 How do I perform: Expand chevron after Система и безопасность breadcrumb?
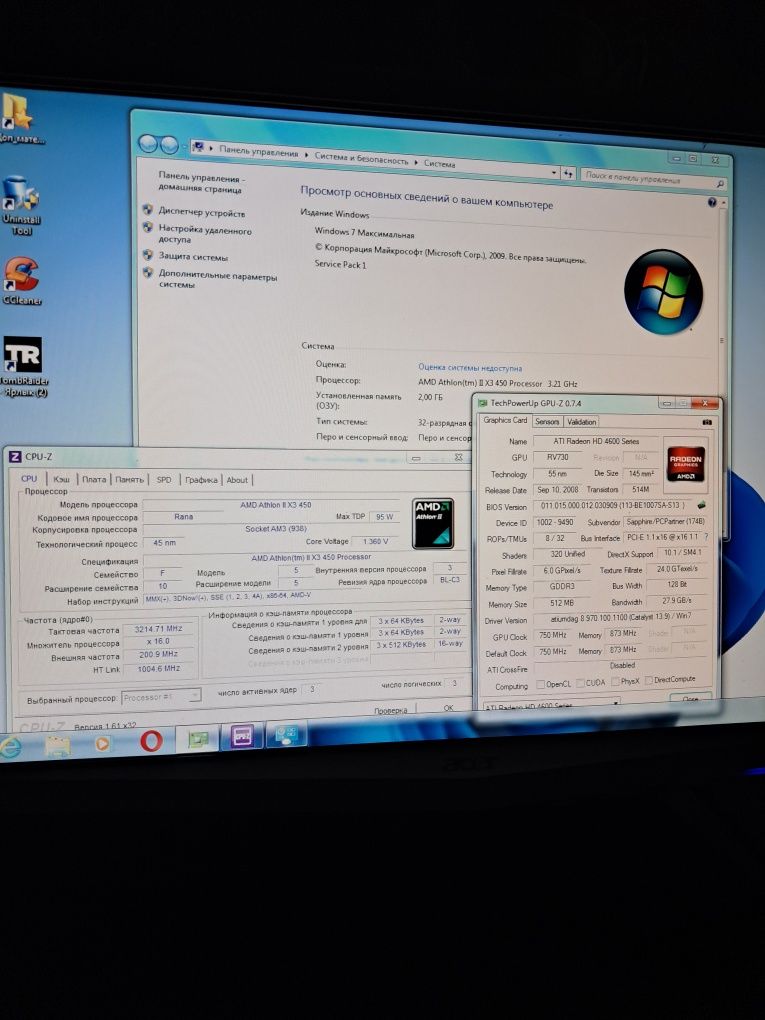pos(416,162)
